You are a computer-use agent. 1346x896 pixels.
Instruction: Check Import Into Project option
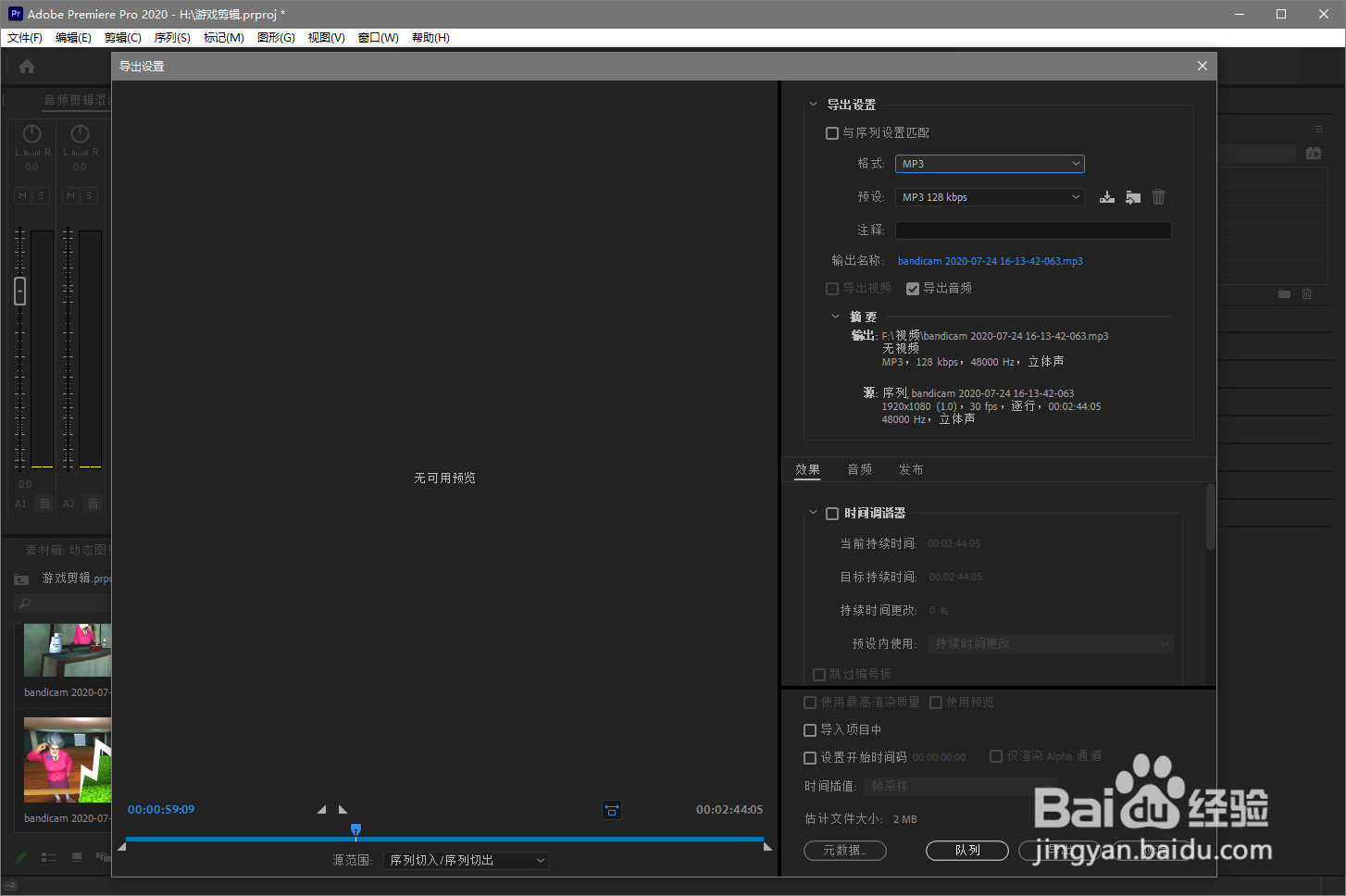[x=810, y=730]
